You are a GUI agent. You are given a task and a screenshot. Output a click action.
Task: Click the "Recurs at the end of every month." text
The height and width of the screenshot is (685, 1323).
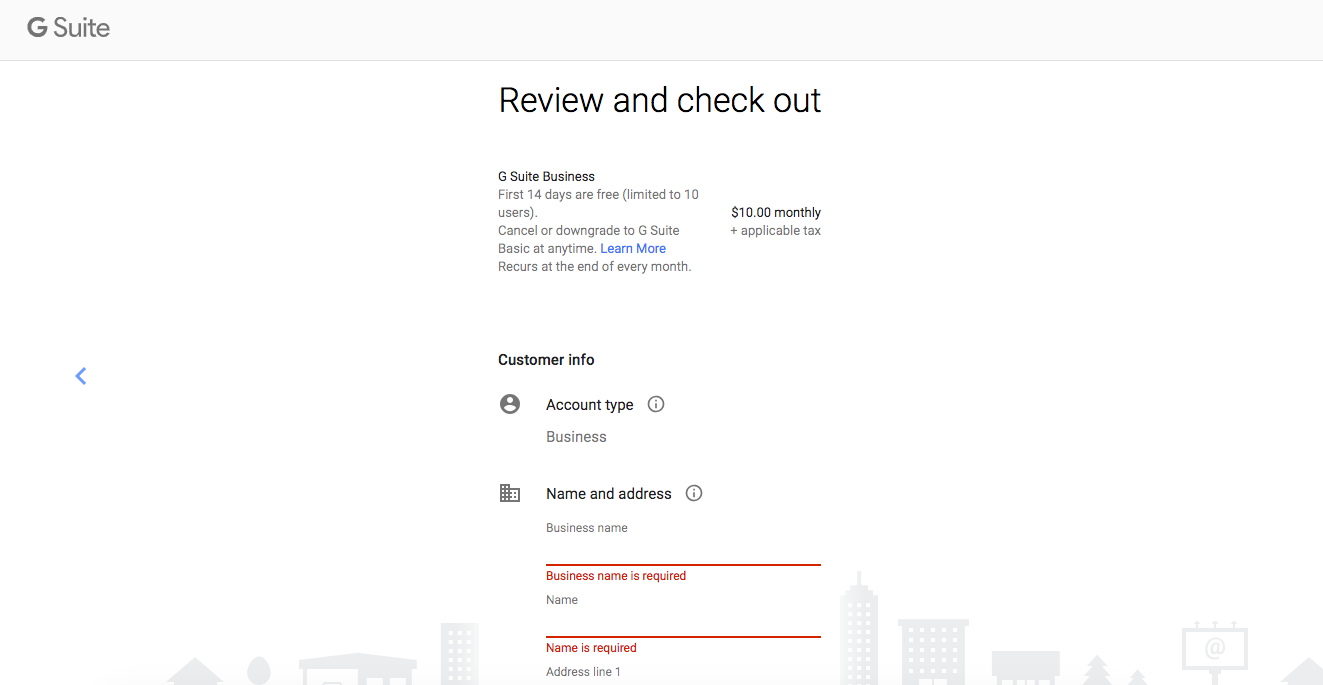coord(595,266)
